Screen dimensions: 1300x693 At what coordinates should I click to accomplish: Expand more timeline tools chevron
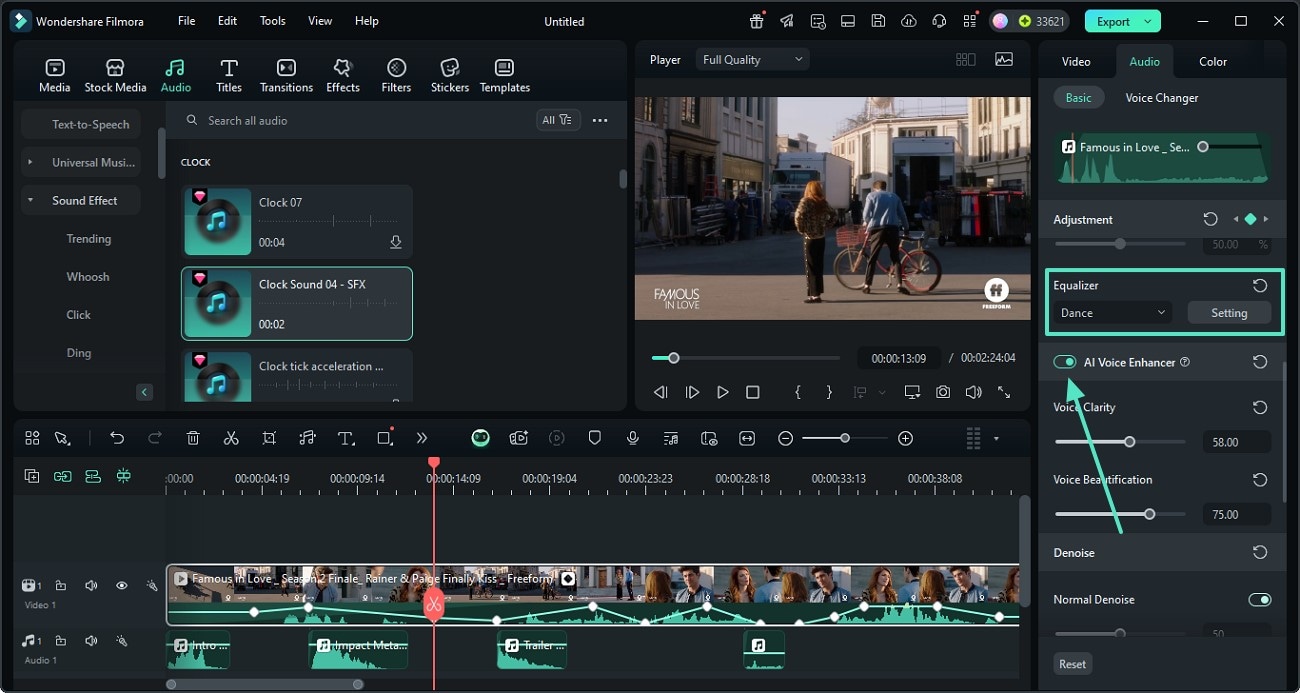pyautogui.click(x=422, y=438)
